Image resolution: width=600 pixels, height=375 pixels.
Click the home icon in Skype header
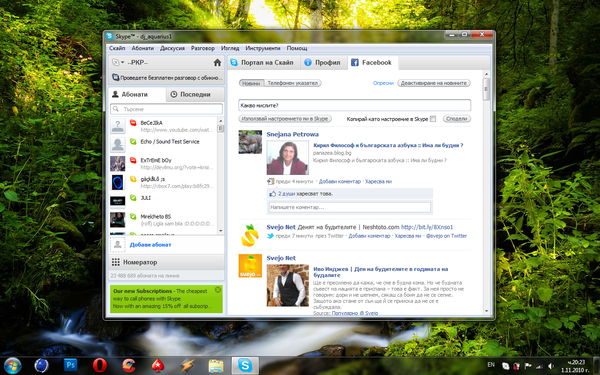click(x=217, y=63)
